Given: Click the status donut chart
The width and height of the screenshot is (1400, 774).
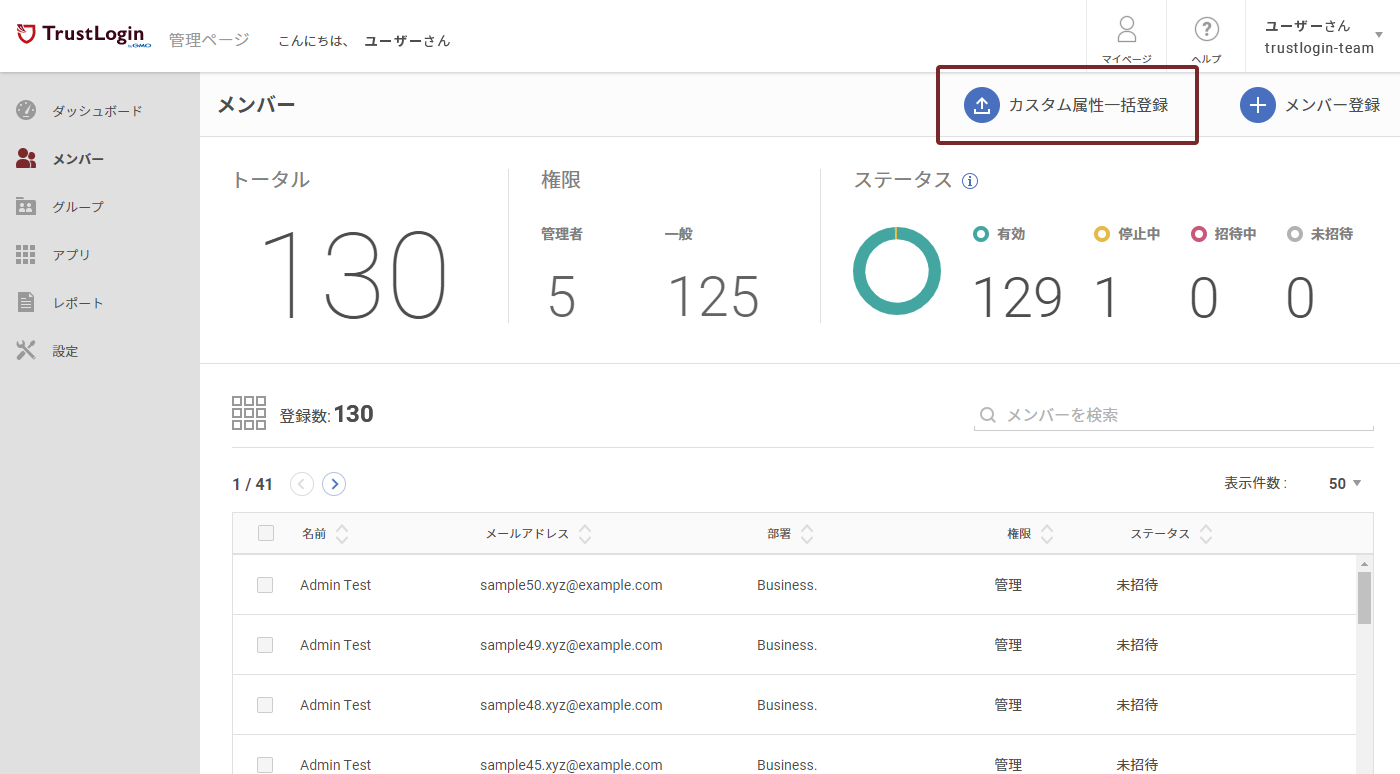Looking at the screenshot, I should (x=897, y=271).
